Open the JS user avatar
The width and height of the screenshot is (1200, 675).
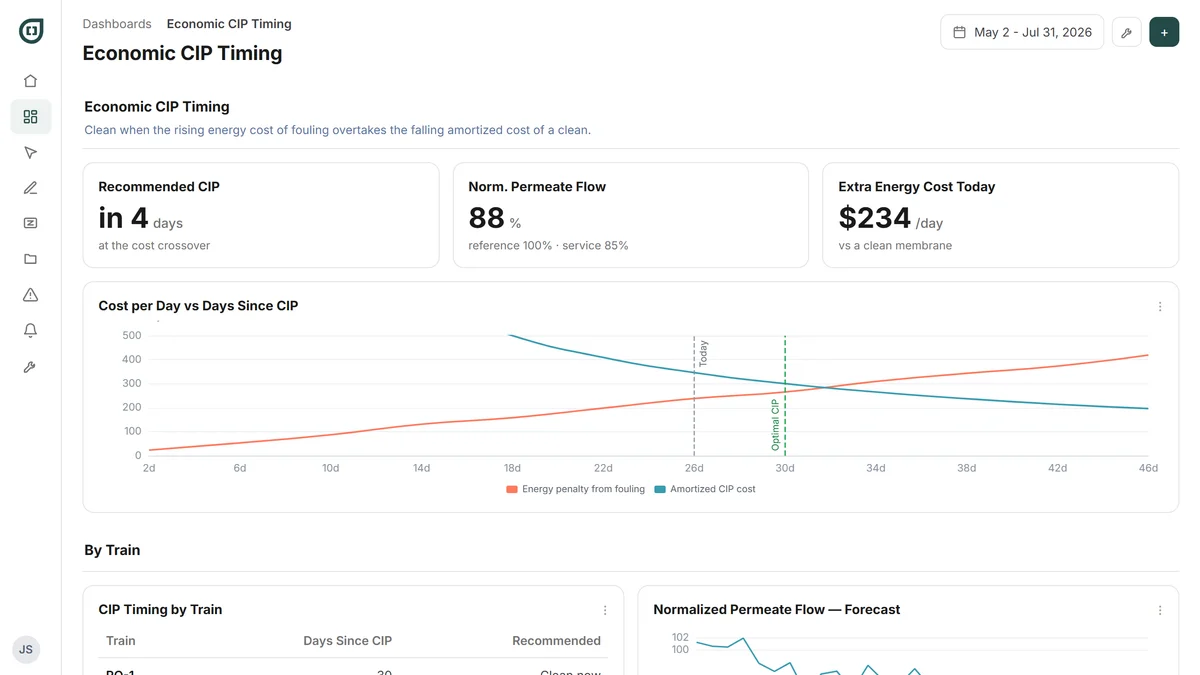tap(26, 649)
